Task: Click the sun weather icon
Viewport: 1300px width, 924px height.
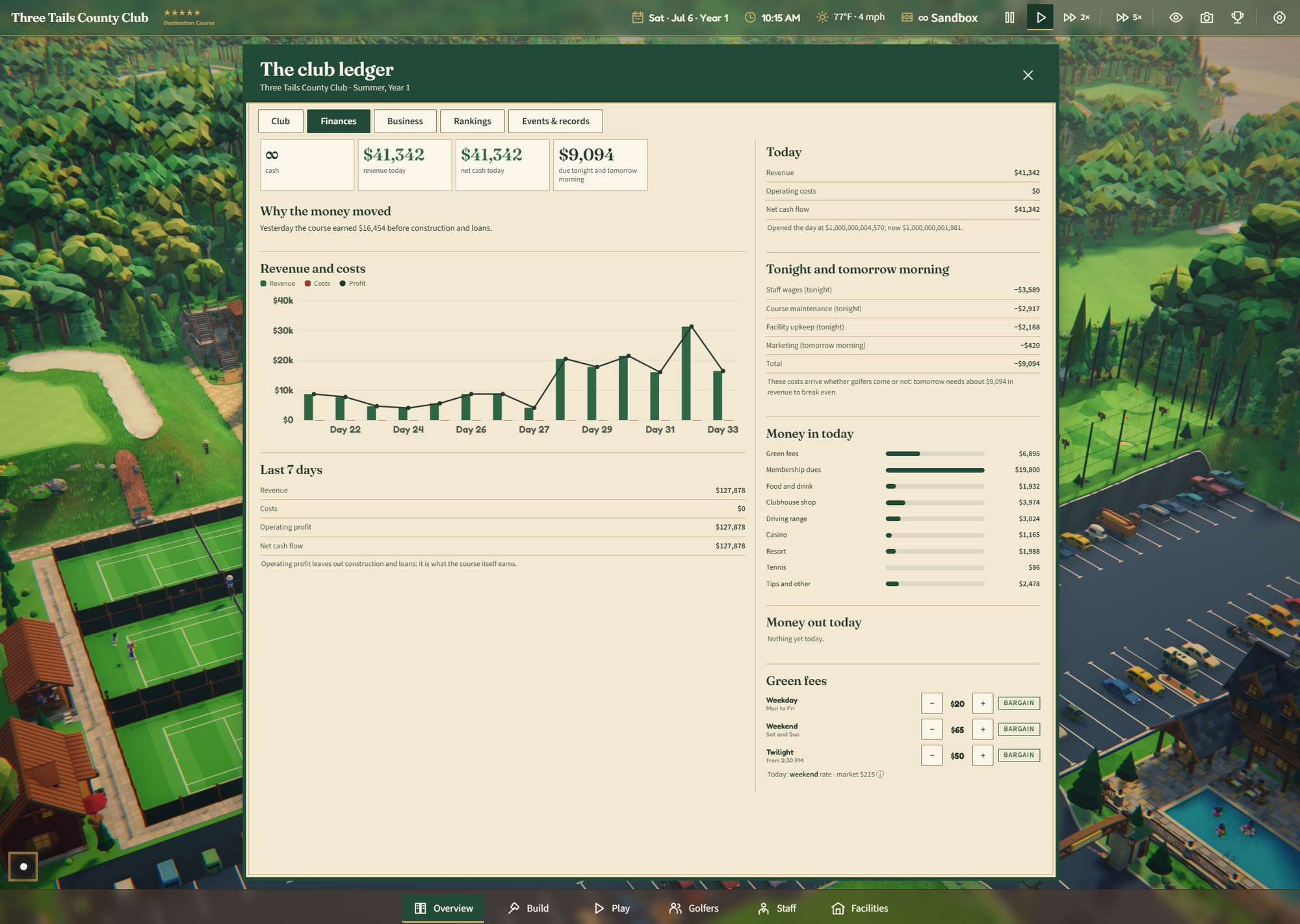Action: 822,18
